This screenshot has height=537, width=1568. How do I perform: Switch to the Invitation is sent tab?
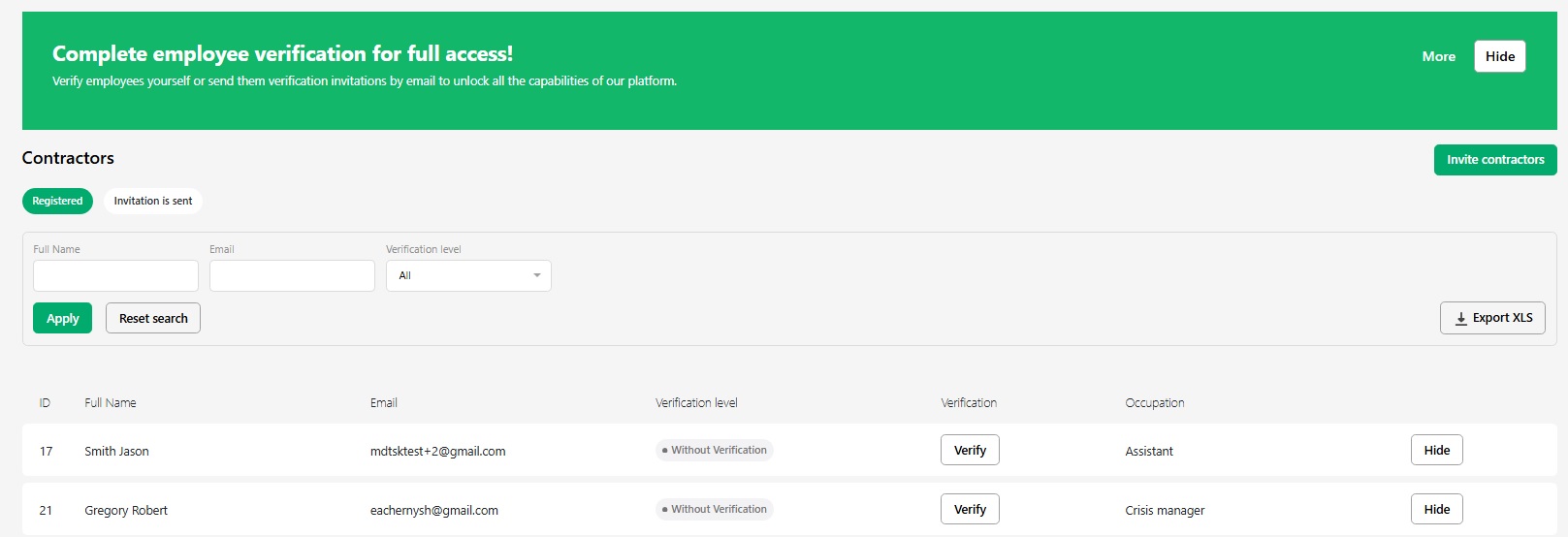[153, 201]
